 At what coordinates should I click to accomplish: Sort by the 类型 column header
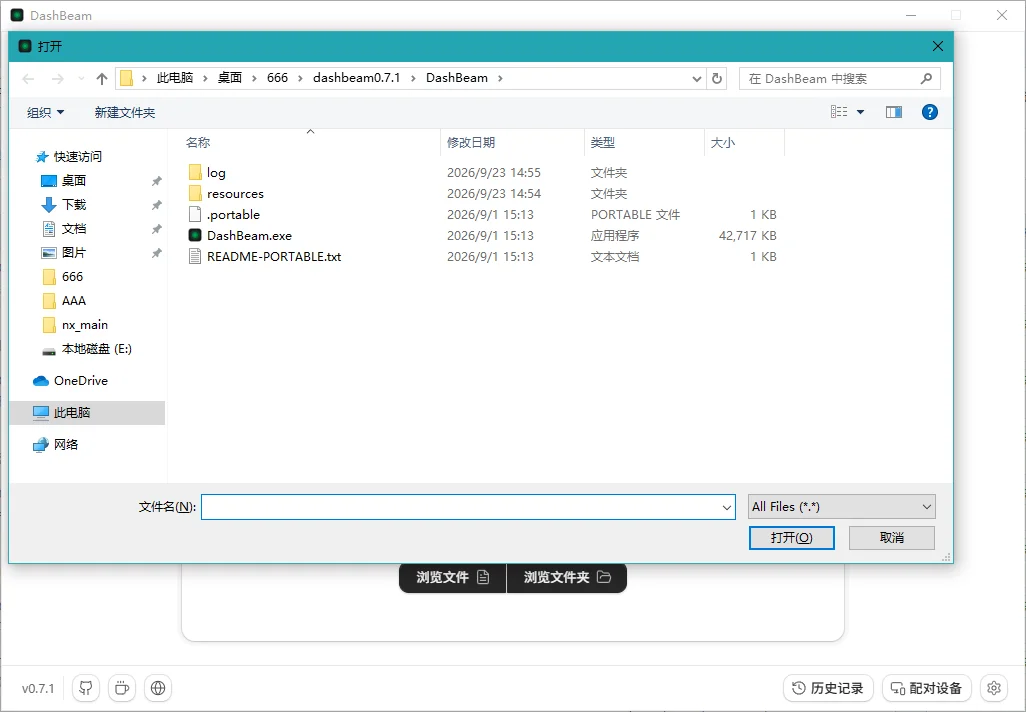(x=603, y=143)
